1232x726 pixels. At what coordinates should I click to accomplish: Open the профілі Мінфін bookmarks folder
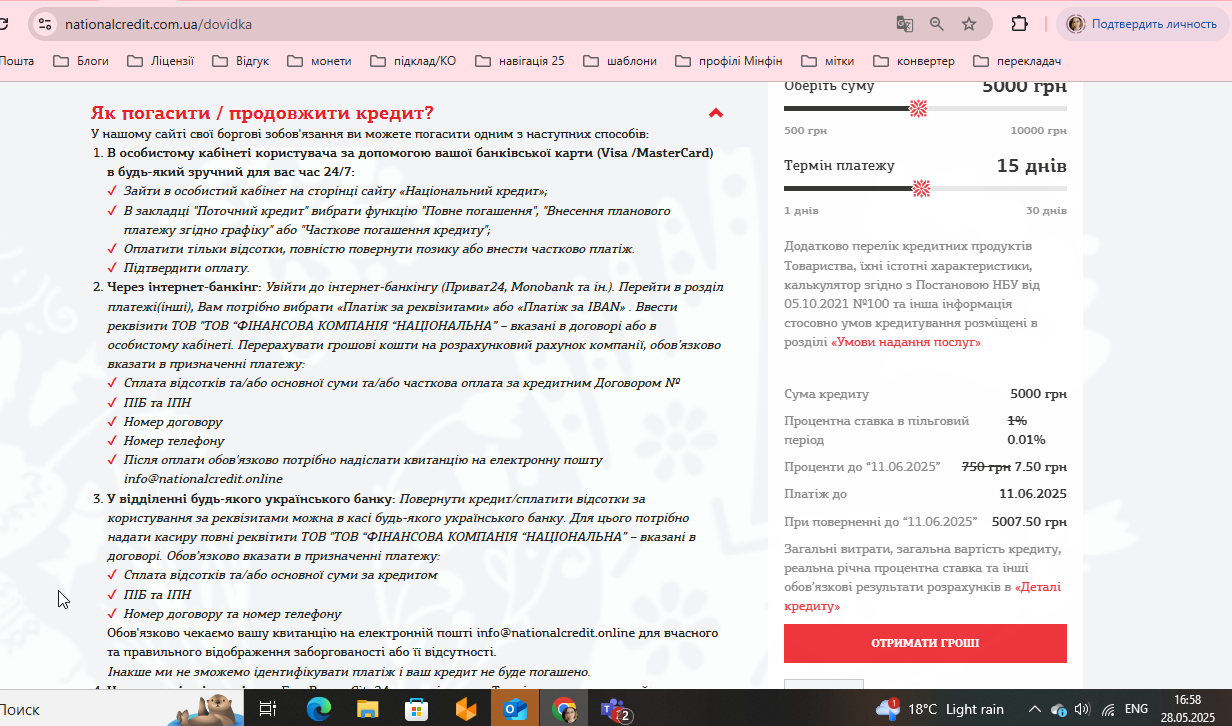[x=729, y=61]
